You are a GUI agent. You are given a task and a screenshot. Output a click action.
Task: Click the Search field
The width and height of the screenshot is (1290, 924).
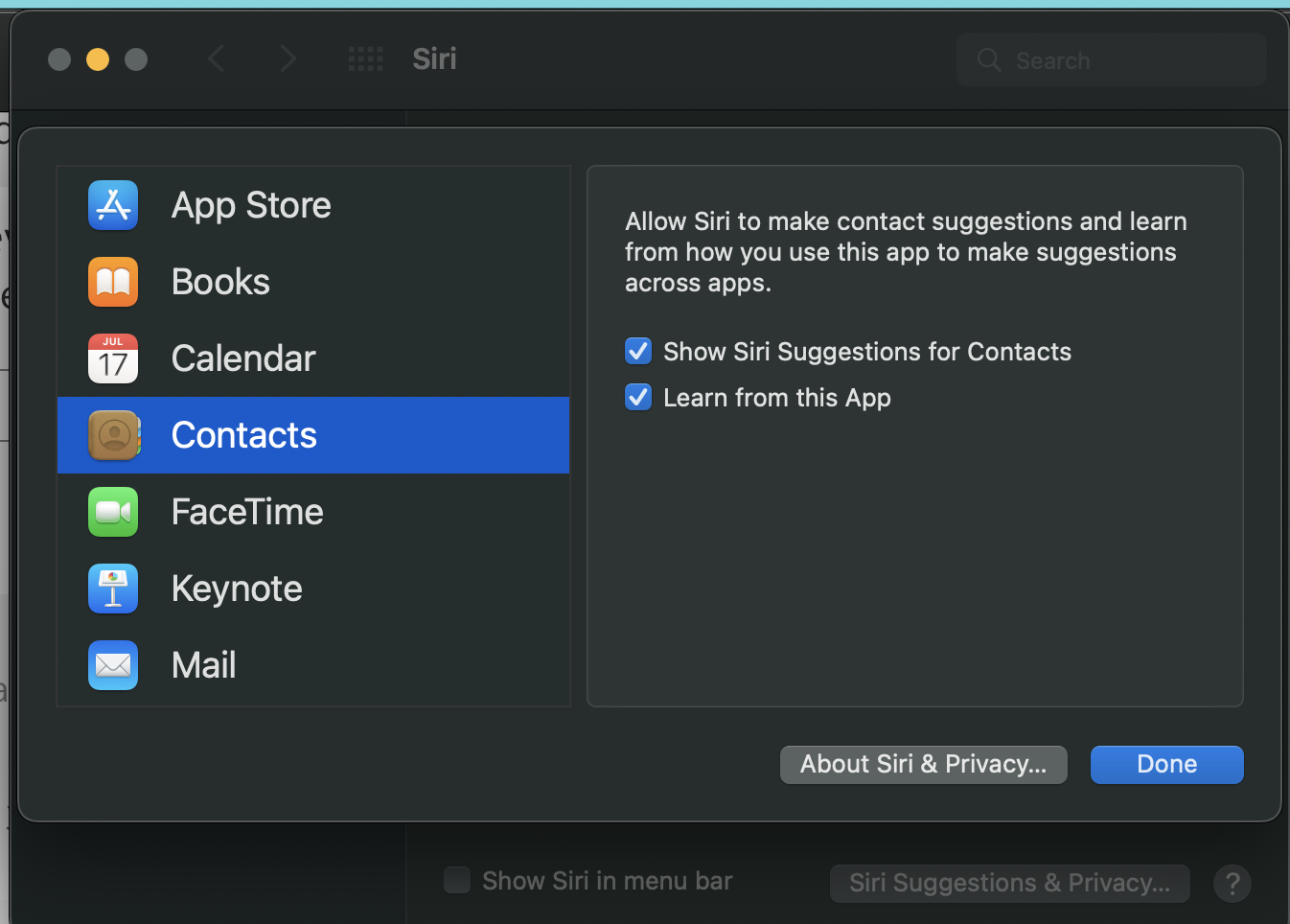[x=1112, y=60]
